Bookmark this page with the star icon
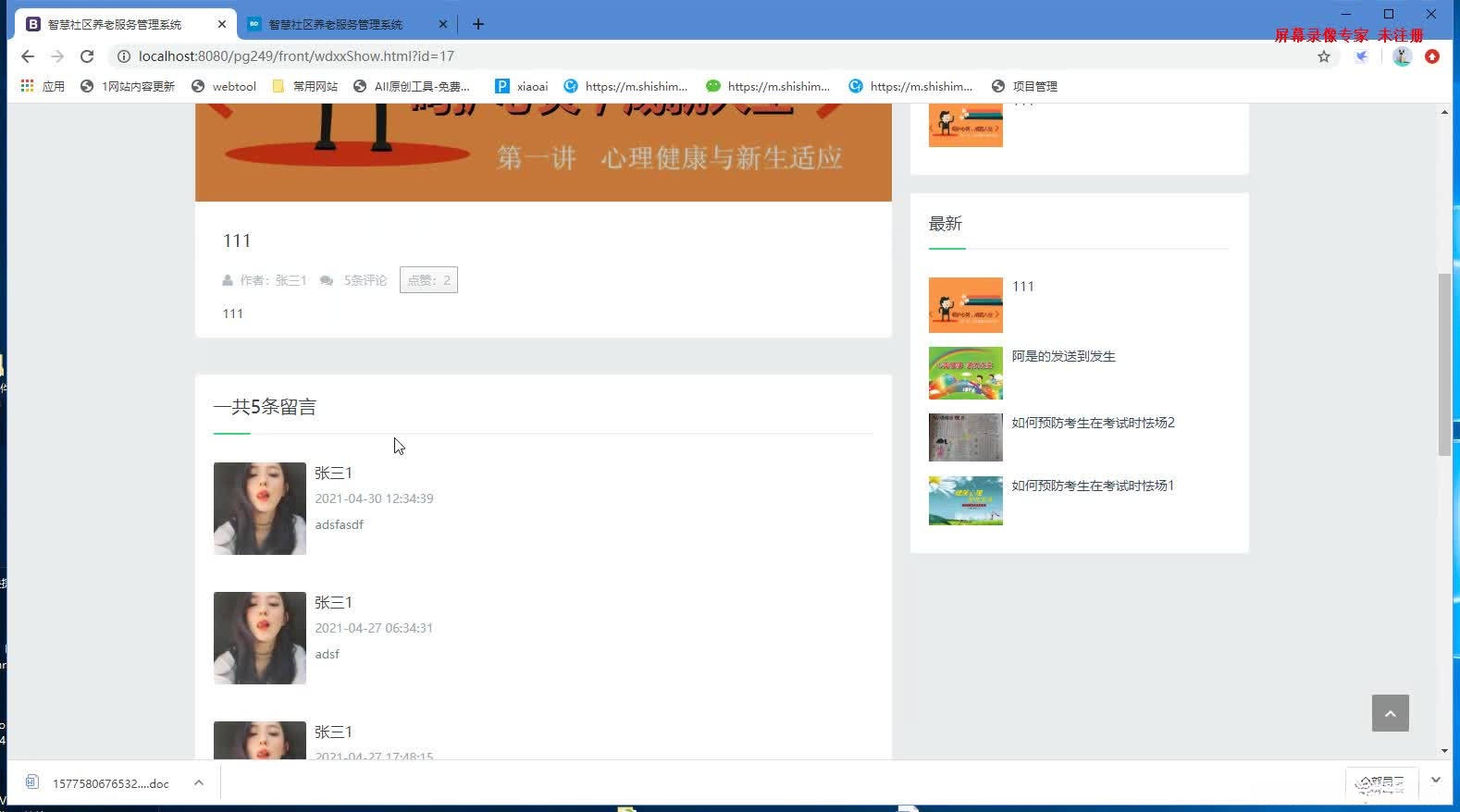Viewport: 1460px width, 812px height. click(1324, 56)
